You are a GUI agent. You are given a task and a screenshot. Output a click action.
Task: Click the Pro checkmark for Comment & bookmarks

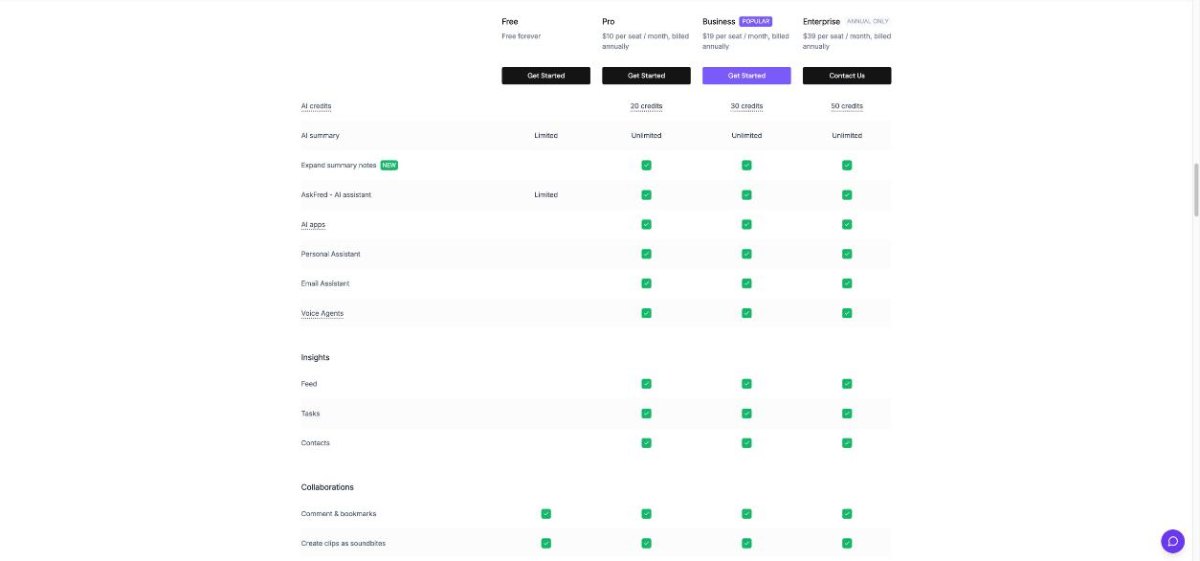tap(646, 514)
